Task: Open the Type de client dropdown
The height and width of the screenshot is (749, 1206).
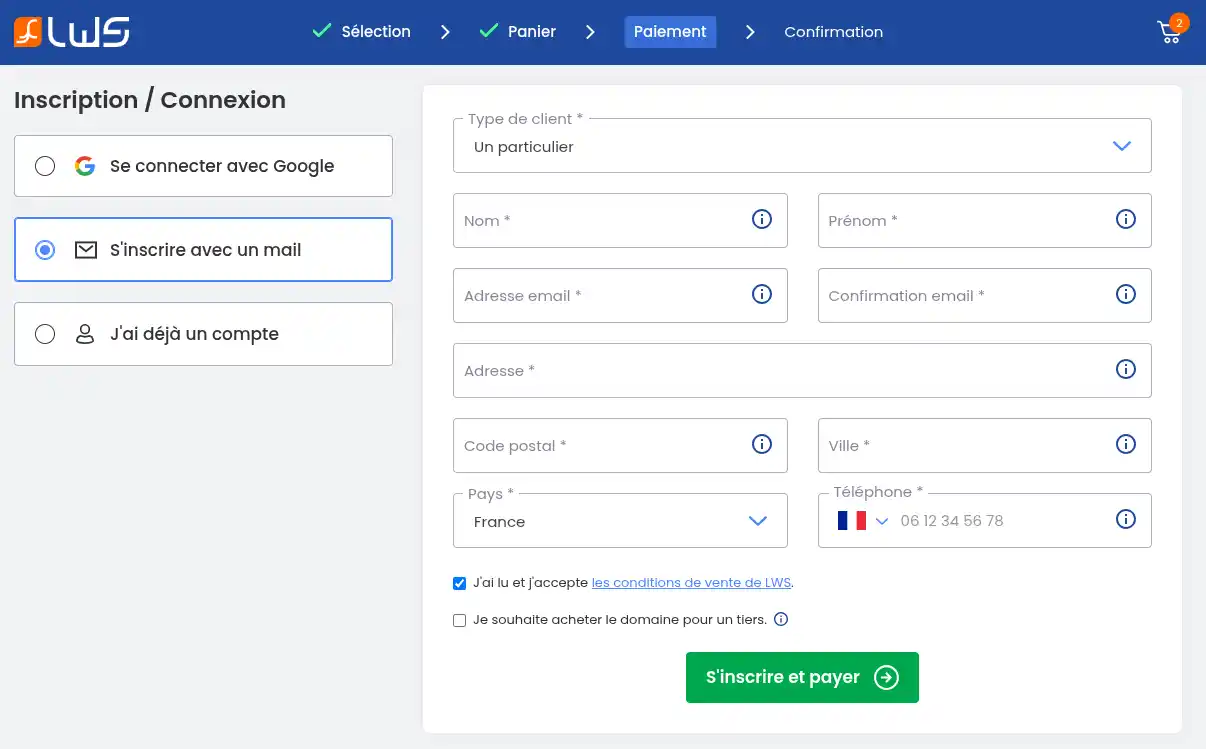Action: pos(801,146)
